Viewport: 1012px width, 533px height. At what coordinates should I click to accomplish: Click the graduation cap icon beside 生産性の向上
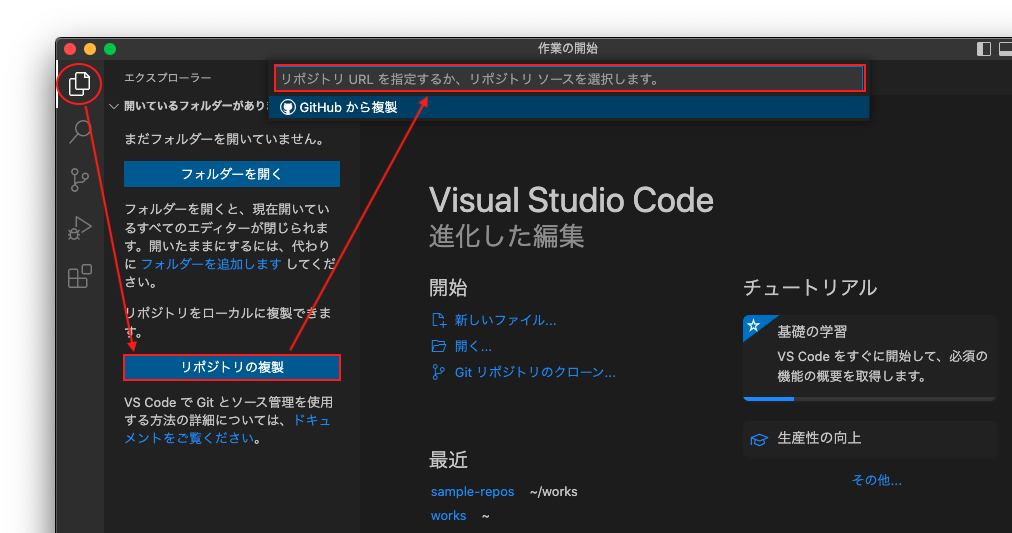(759, 439)
